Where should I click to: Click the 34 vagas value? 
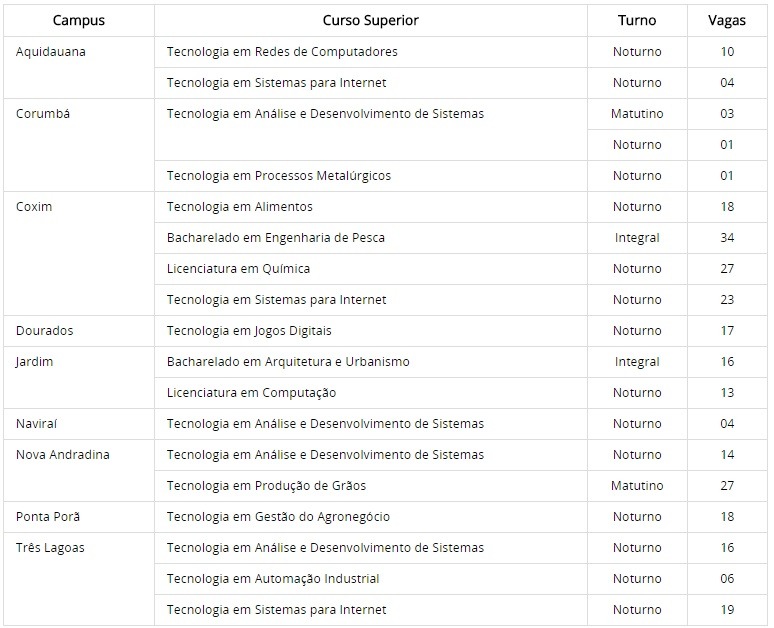[x=727, y=238]
